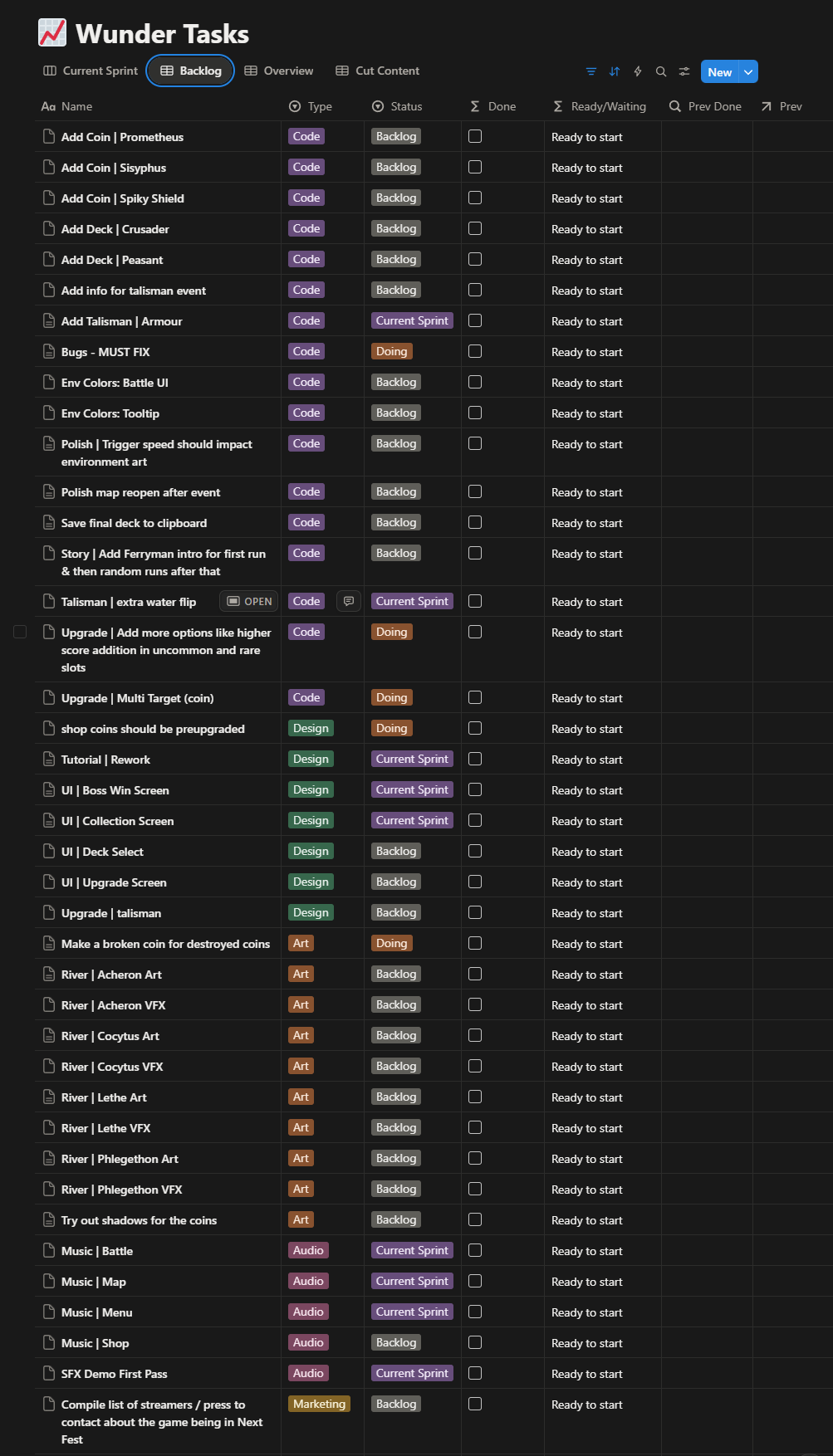Open the view settings sliders icon

(684, 71)
